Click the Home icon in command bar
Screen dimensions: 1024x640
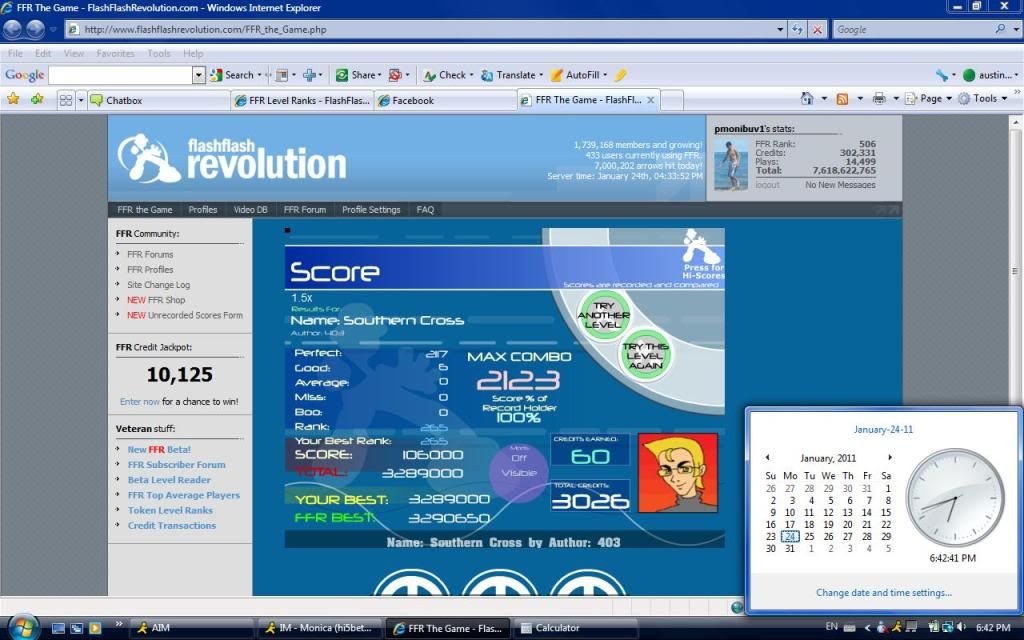[x=807, y=99]
